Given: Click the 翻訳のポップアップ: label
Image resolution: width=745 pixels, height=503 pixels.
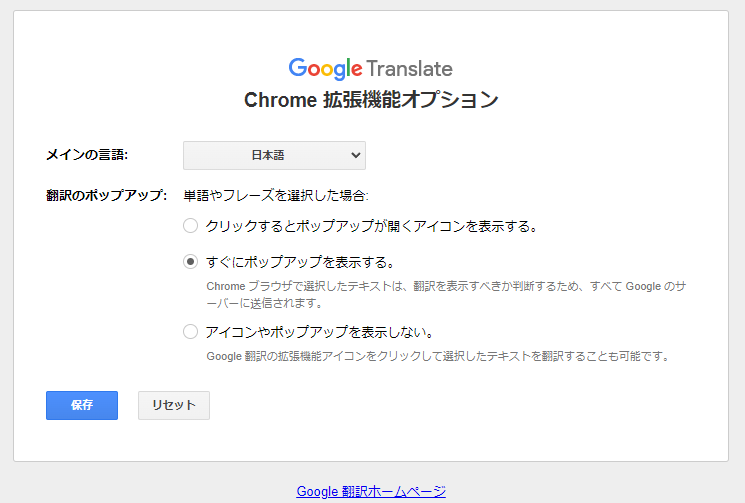Looking at the screenshot, I should [106, 195].
